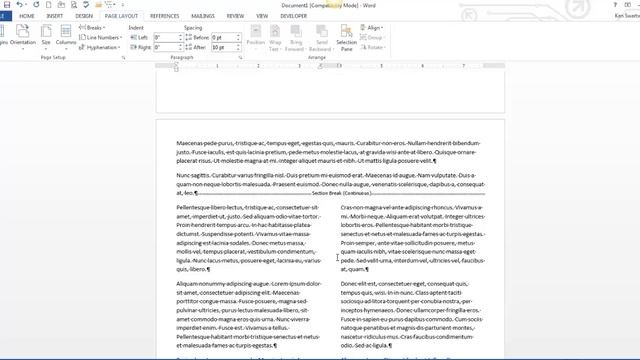This screenshot has width=640, height=360.
Task: Click in paragraph starting 'Pellentesque libero lectus'
Action: 249,238
